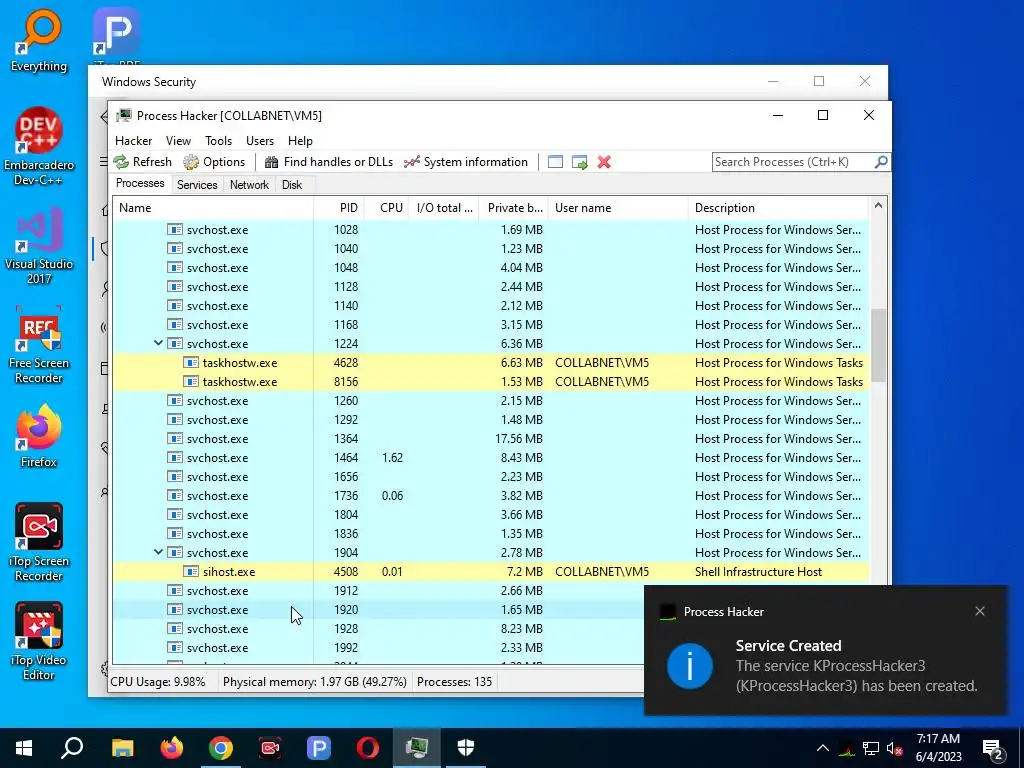1024x768 pixels.
Task: Sort by the CPU column header
Action: [x=387, y=208]
